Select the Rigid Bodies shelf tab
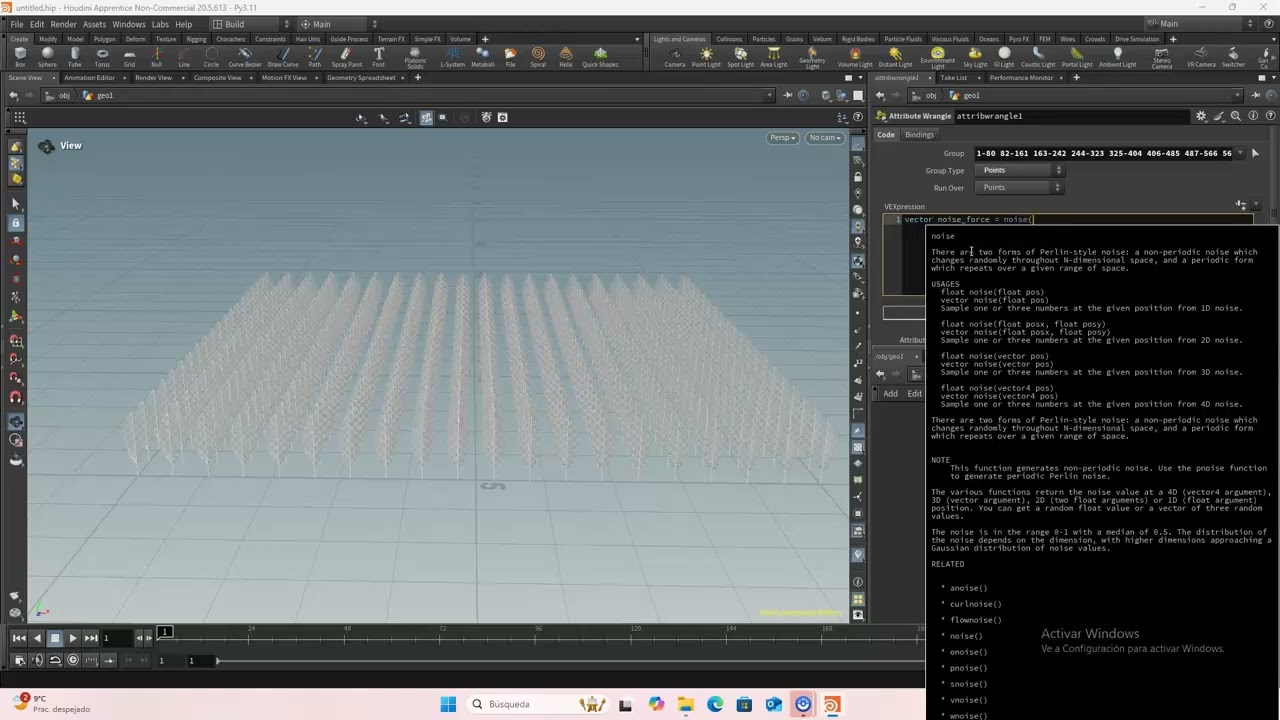Screen dimensions: 1280x720 [x=858, y=39]
